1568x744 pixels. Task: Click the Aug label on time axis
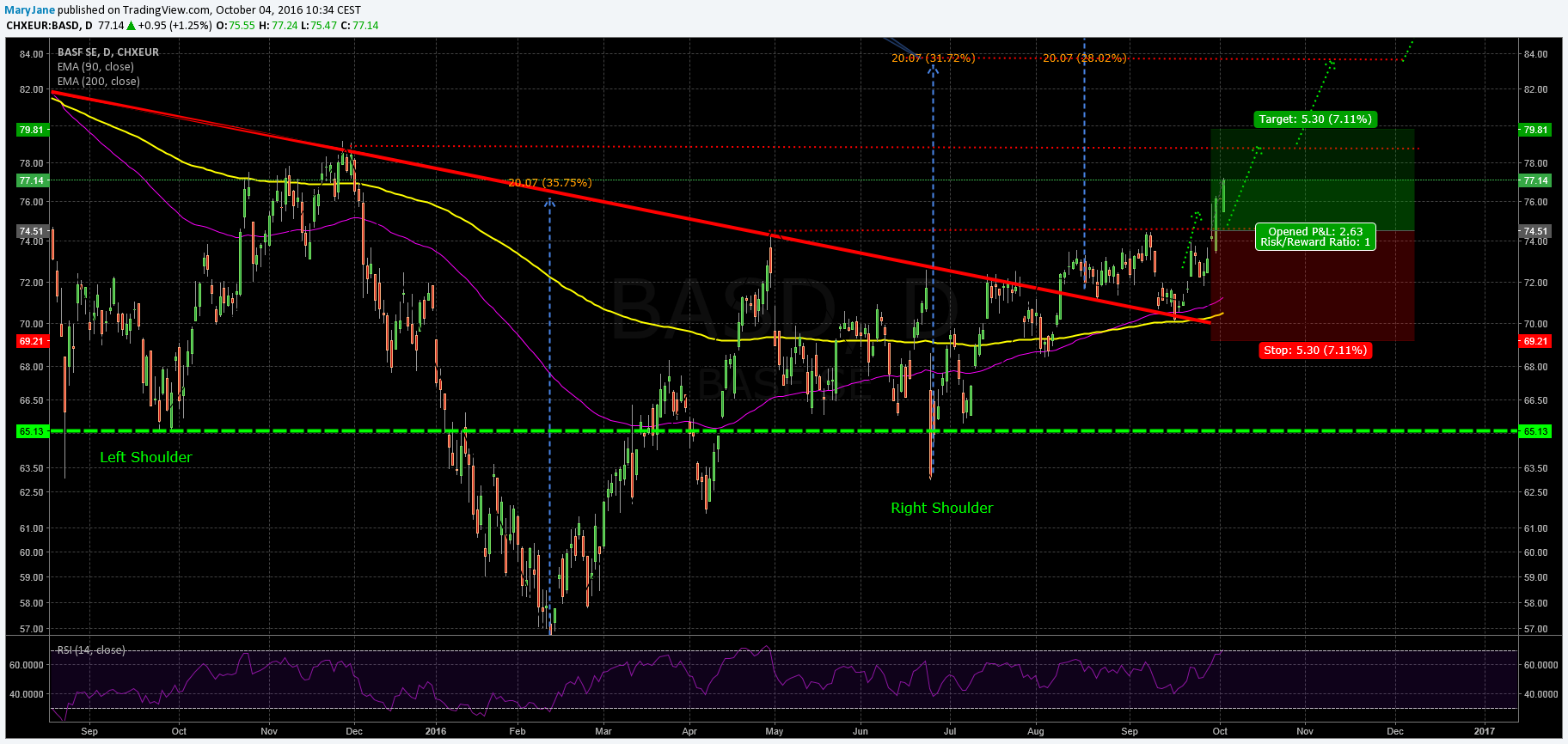pos(1036,732)
